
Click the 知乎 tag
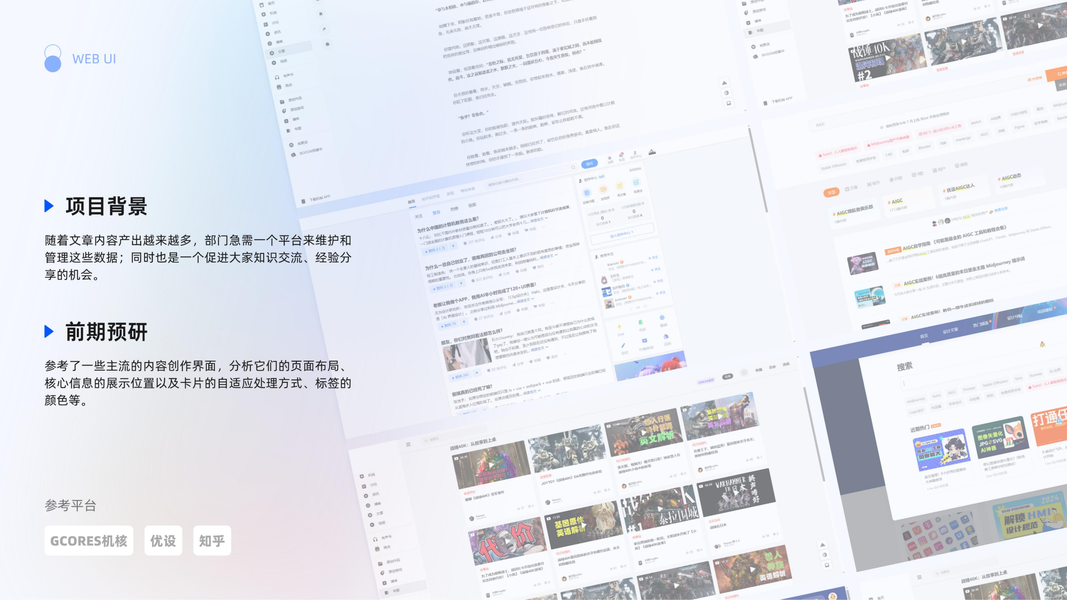[212, 541]
